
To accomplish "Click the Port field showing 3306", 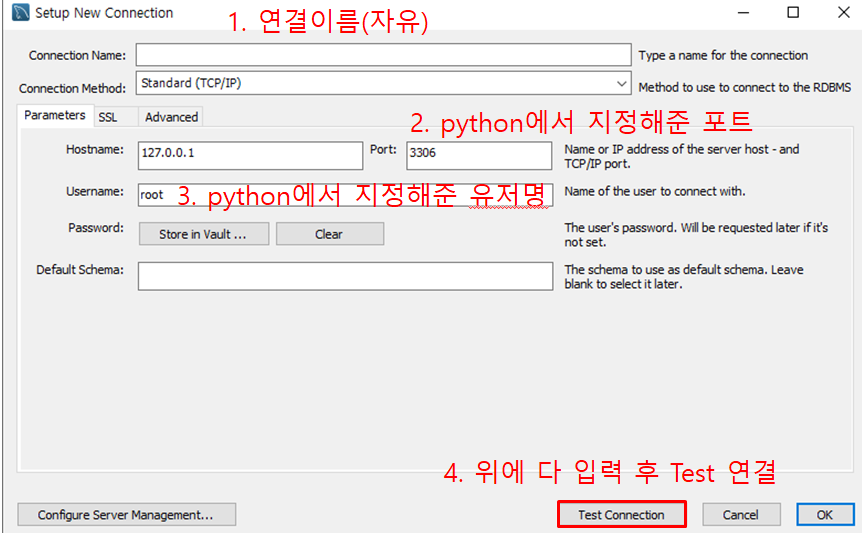I will pos(479,156).
